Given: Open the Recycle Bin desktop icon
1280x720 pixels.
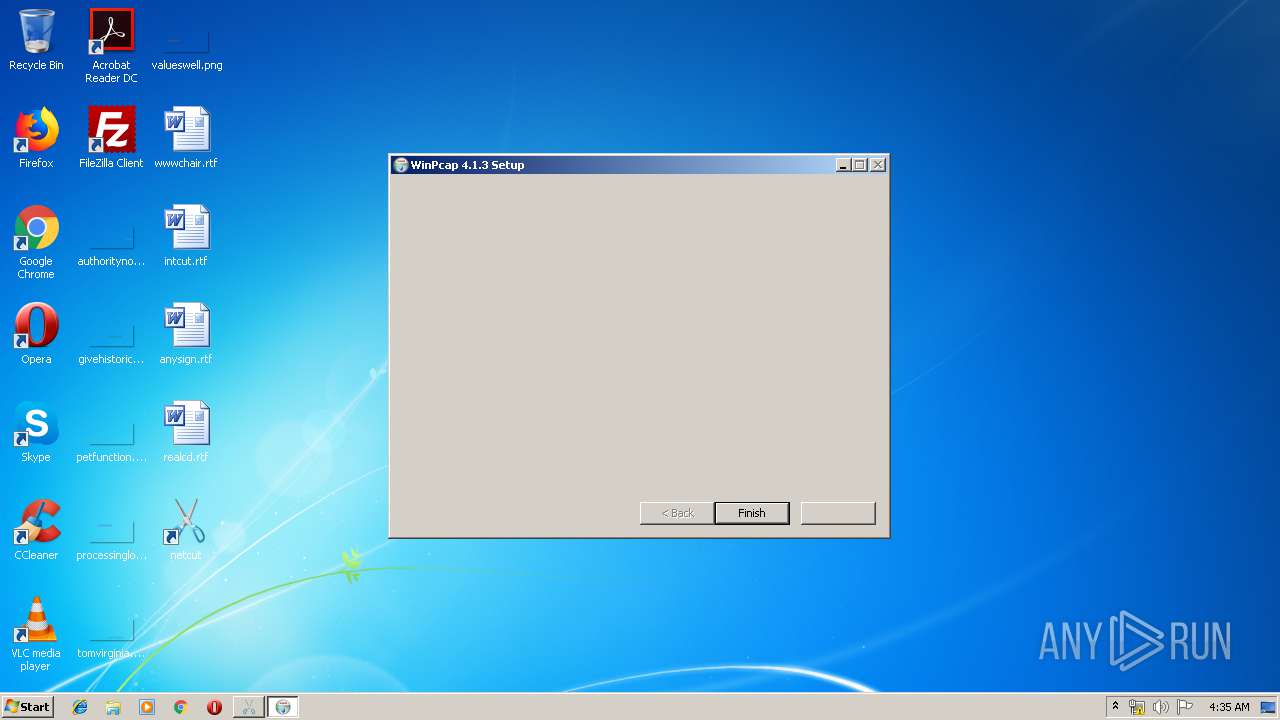Looking at the screenshot, I should tap(36, 40).
